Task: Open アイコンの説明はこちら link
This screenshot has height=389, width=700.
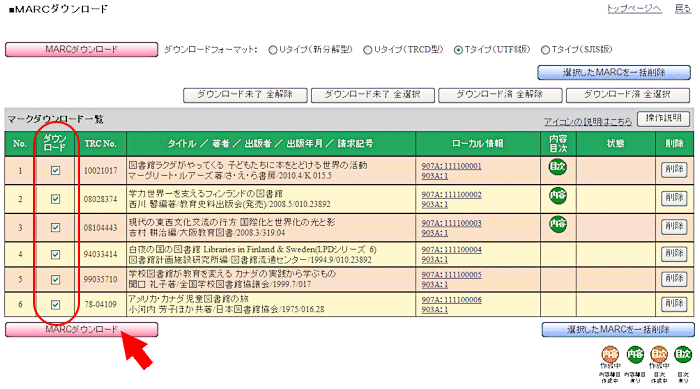Action: [x=588, y=121]
